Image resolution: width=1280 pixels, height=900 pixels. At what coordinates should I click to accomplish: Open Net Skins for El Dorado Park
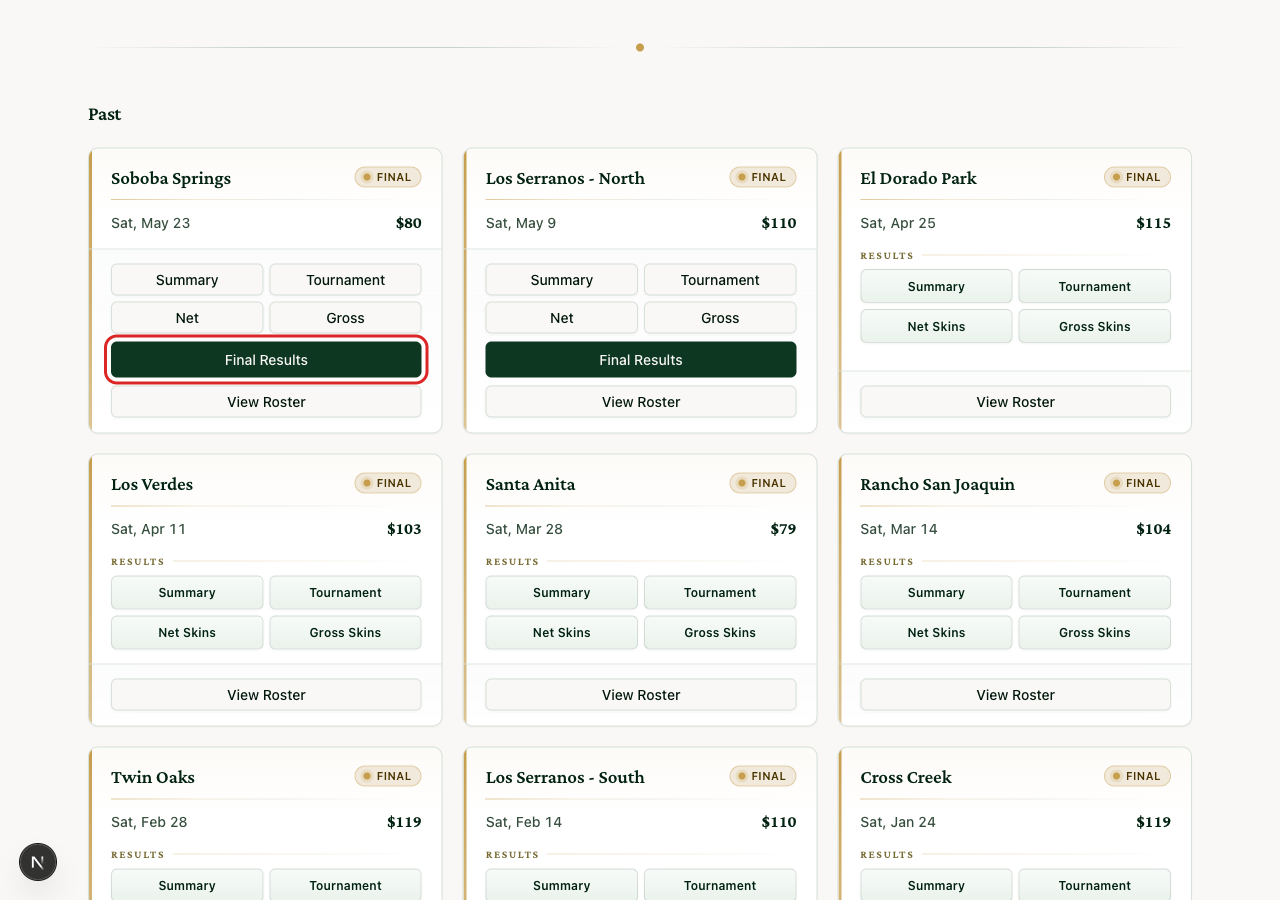click(936, 326)
